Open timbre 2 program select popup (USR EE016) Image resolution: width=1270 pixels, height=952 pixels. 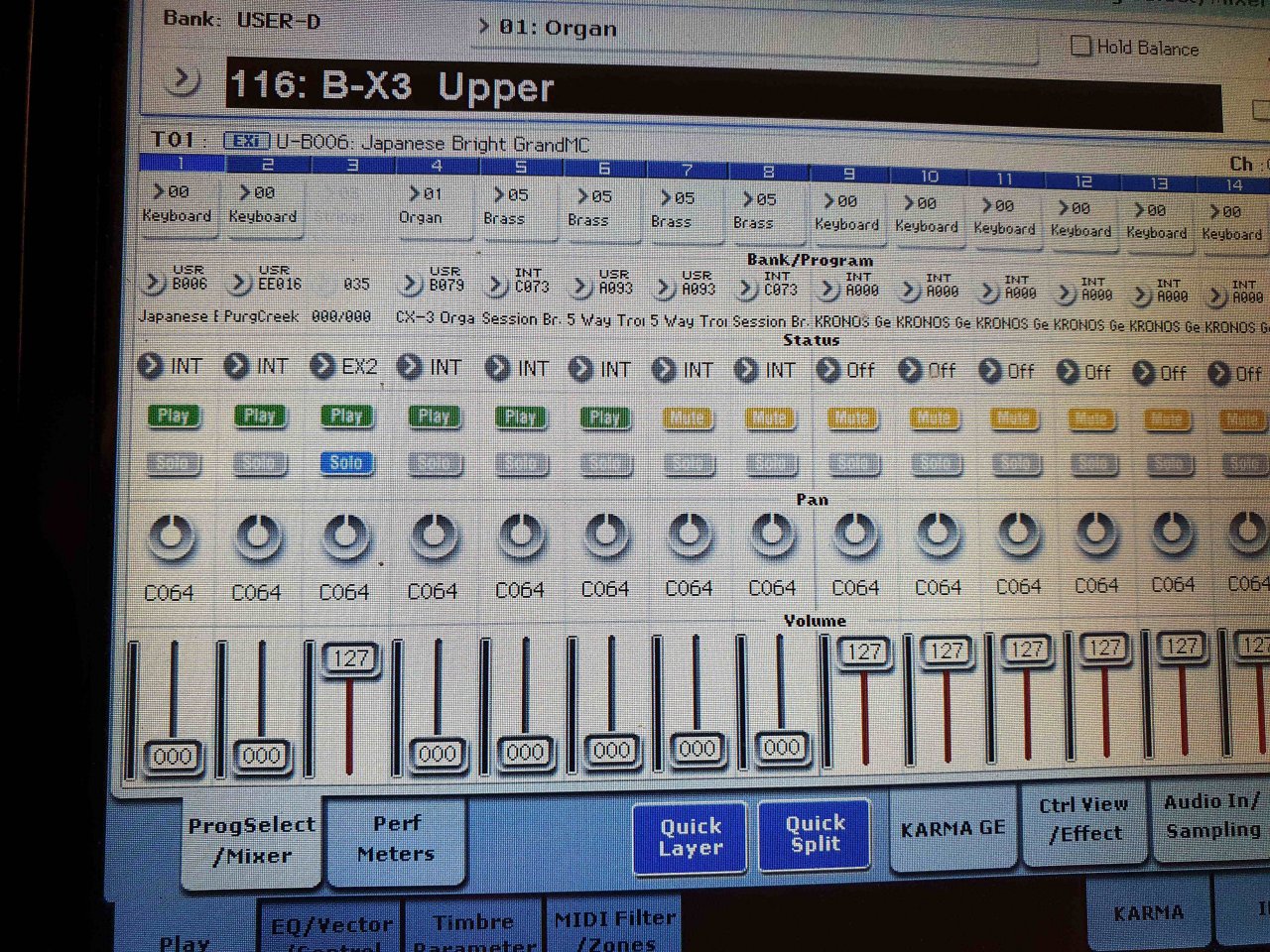pos(240,284)
